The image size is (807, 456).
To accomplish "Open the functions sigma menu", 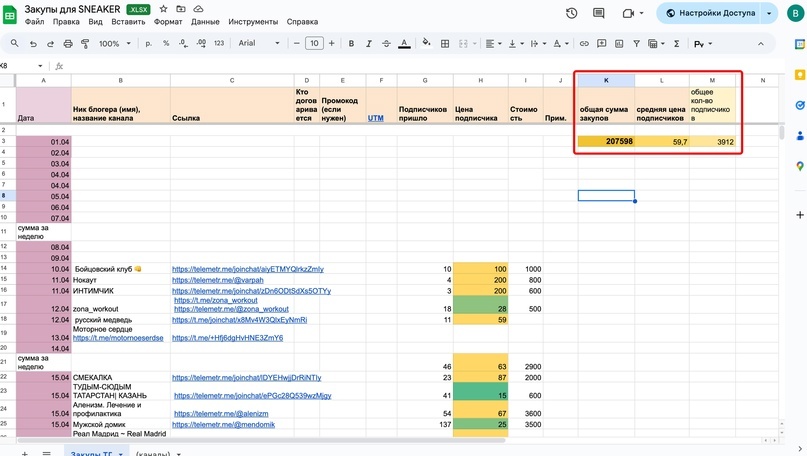I will pyautogui.click(x=676, y=44).
